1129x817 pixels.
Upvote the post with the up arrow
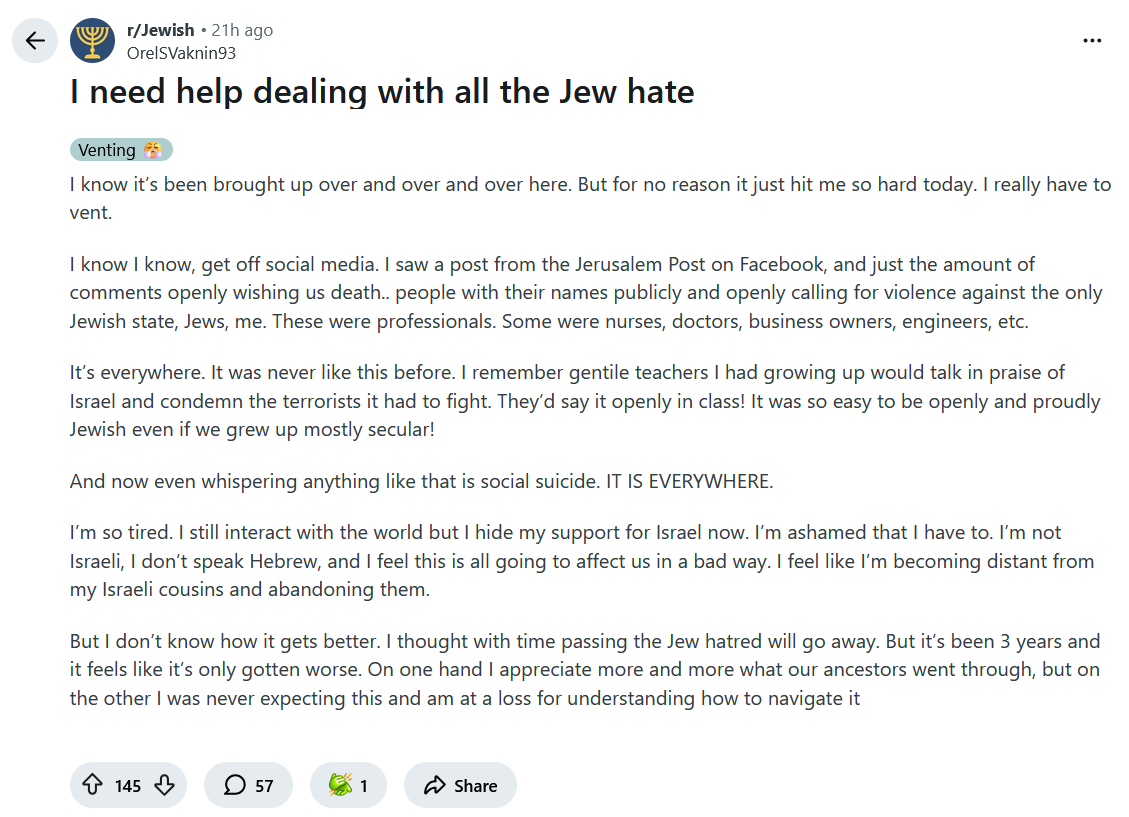pyautogui.click(x=92, y=785)
